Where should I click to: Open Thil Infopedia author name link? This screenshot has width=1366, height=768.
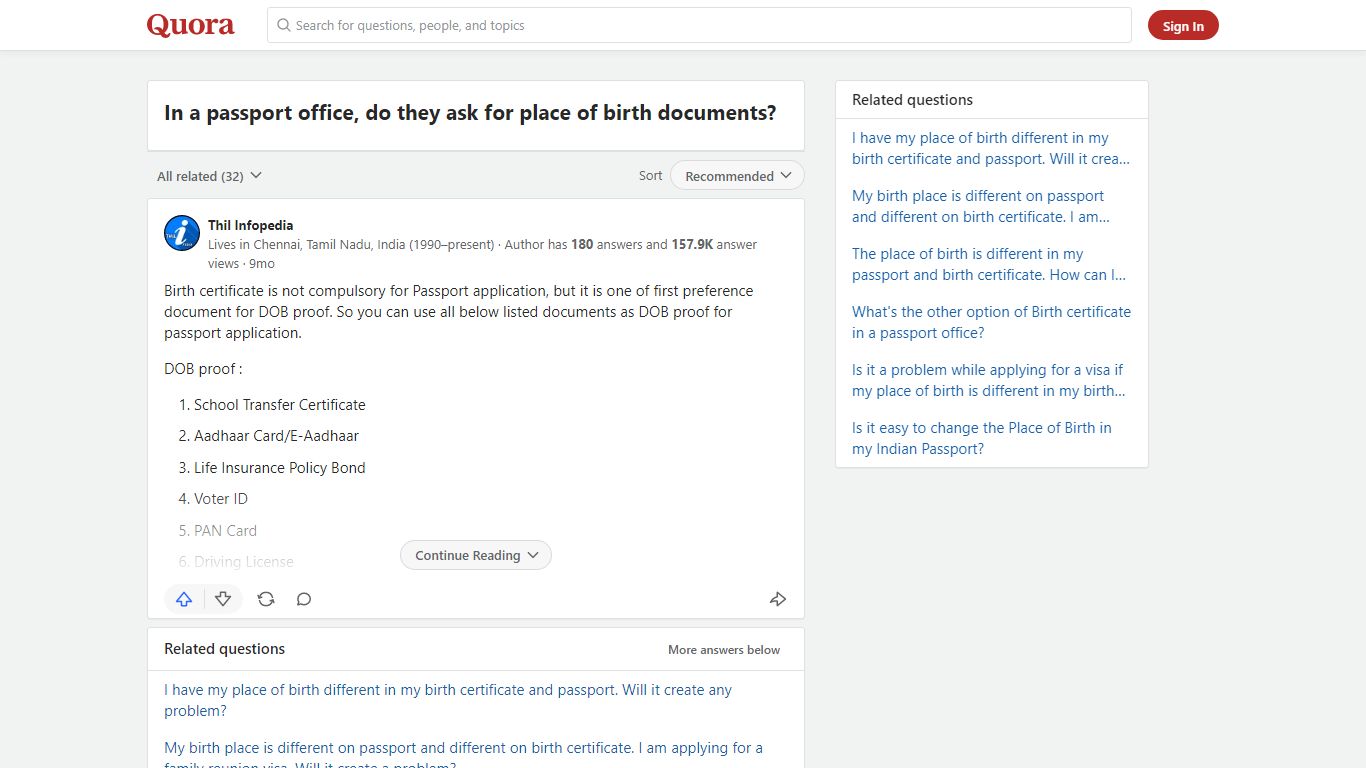click(x=250, y=225)
